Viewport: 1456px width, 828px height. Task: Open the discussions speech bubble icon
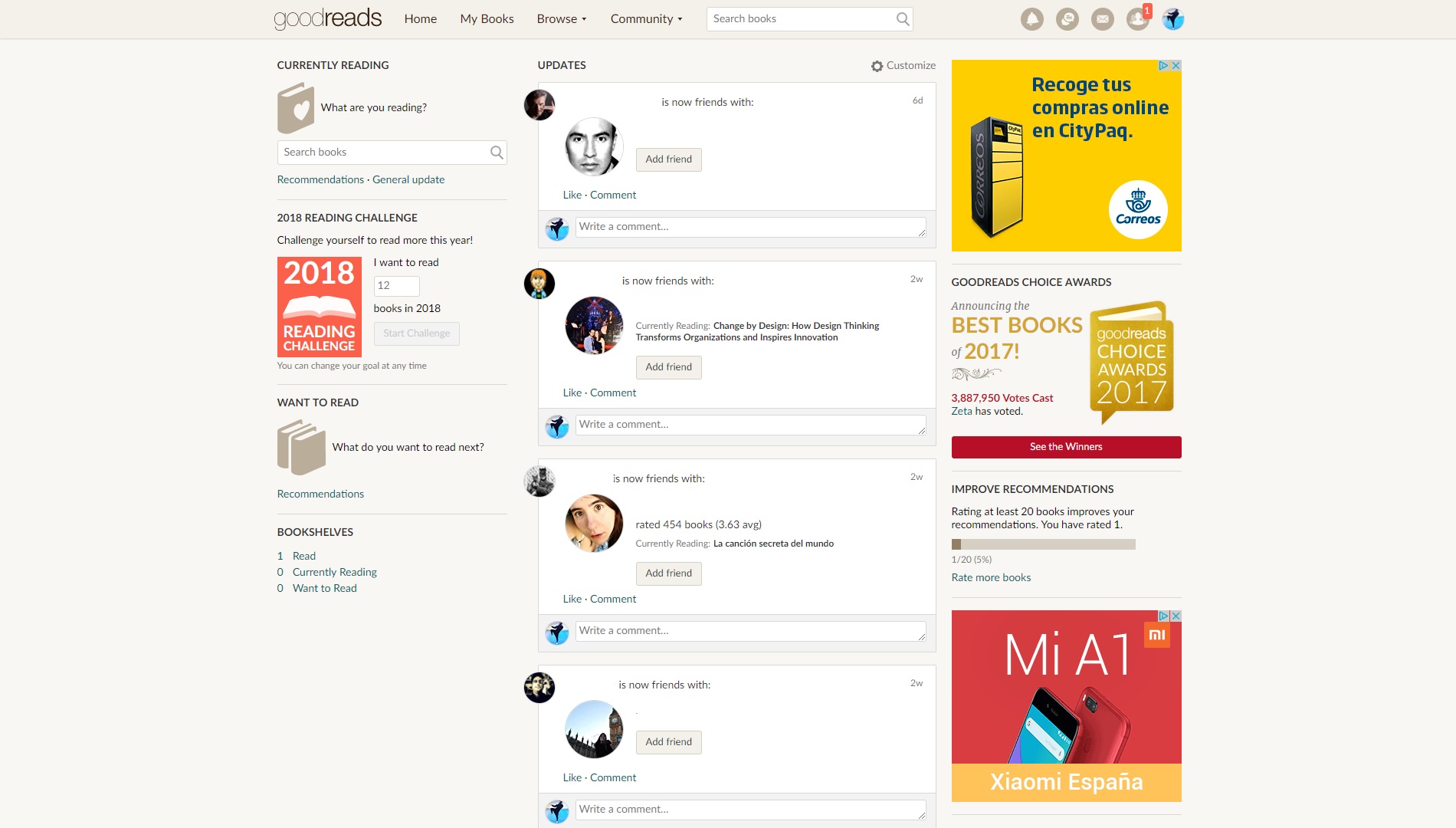point(1067,19)
